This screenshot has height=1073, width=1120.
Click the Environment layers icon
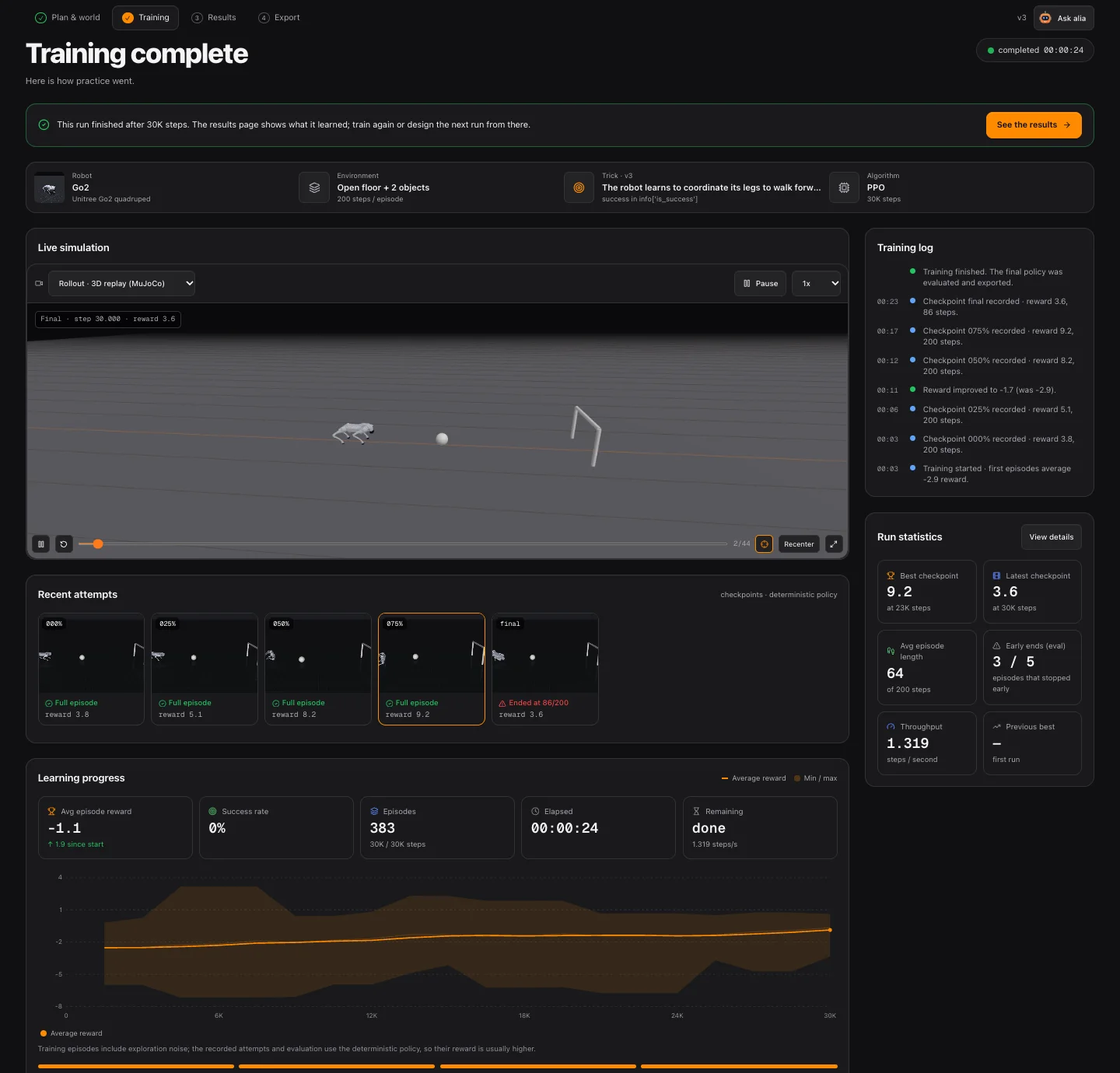pyautogui.click(x=314, y=187)
